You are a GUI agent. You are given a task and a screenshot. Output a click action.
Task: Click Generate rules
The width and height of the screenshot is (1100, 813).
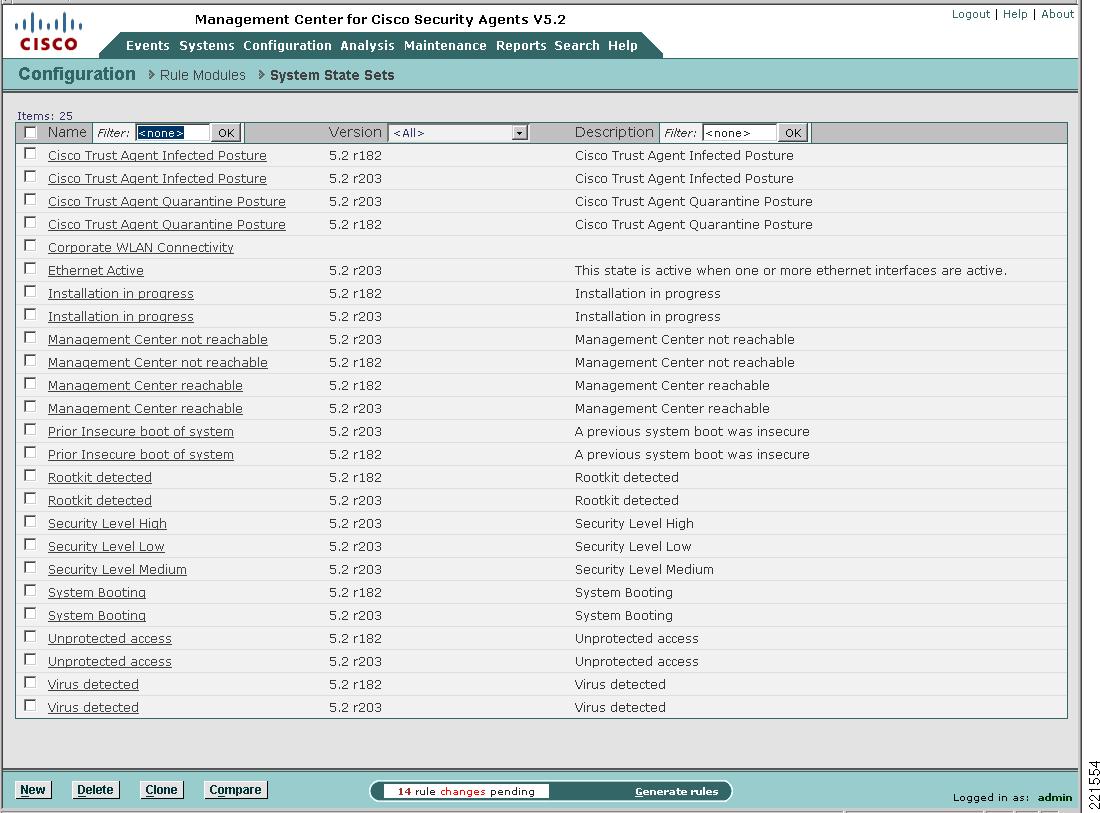tap(676, 791)
